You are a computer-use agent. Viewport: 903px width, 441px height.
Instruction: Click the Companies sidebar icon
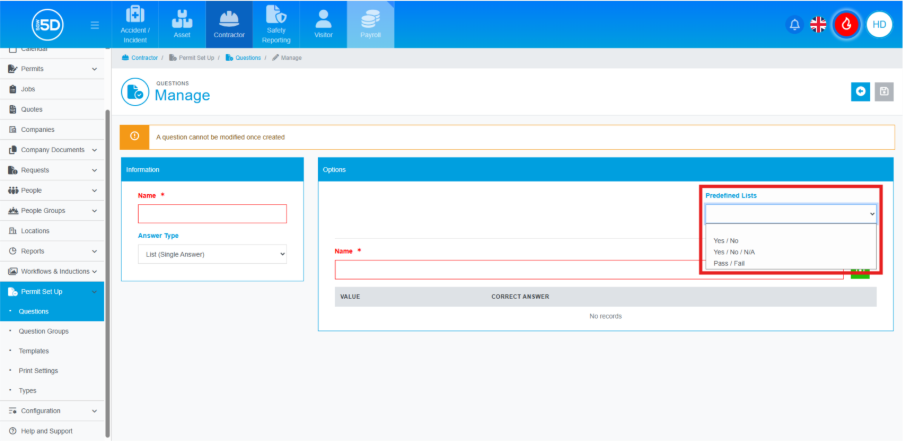coord(13,130)
